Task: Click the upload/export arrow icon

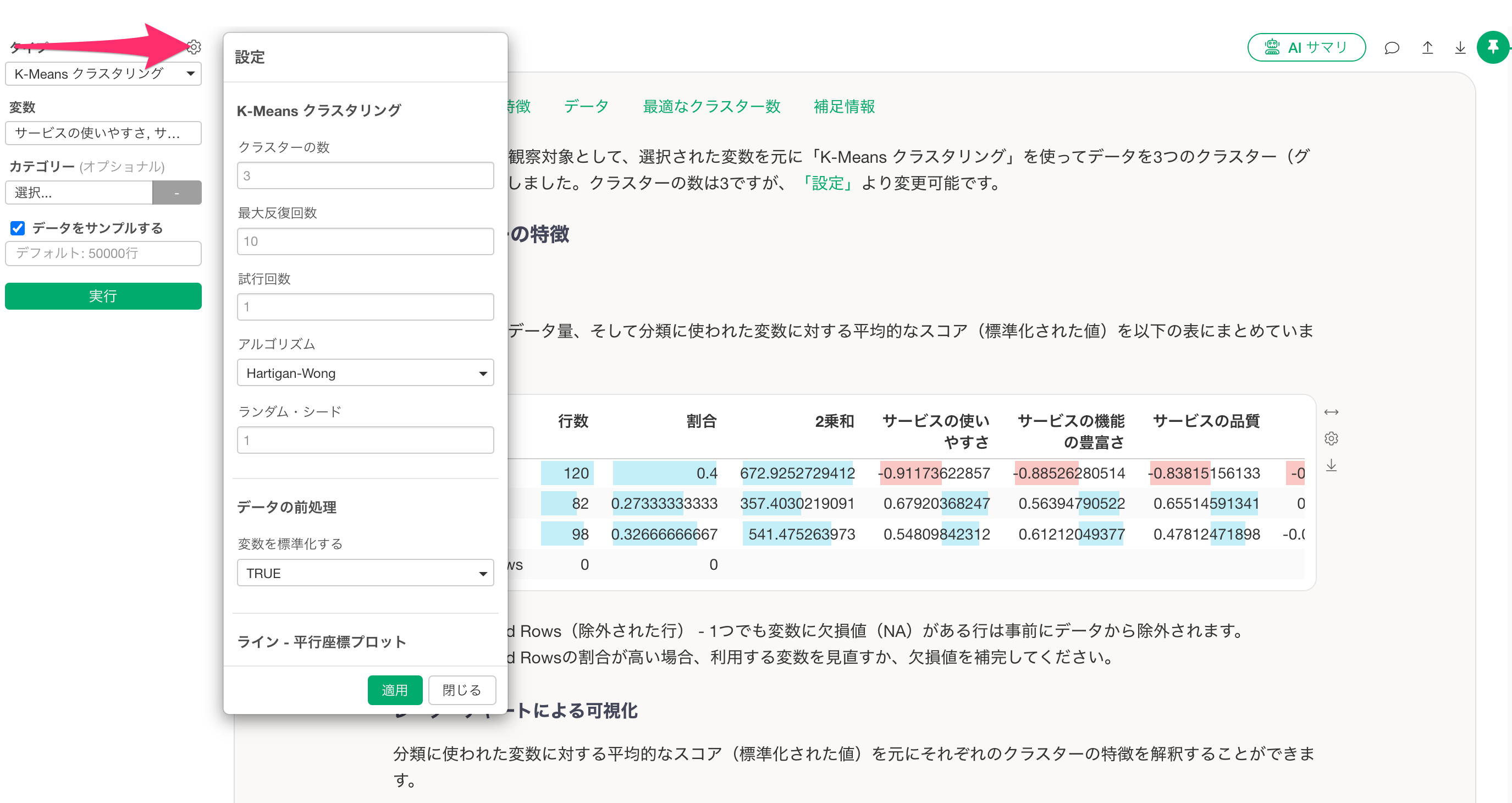Action: (x=1427, y=47)
